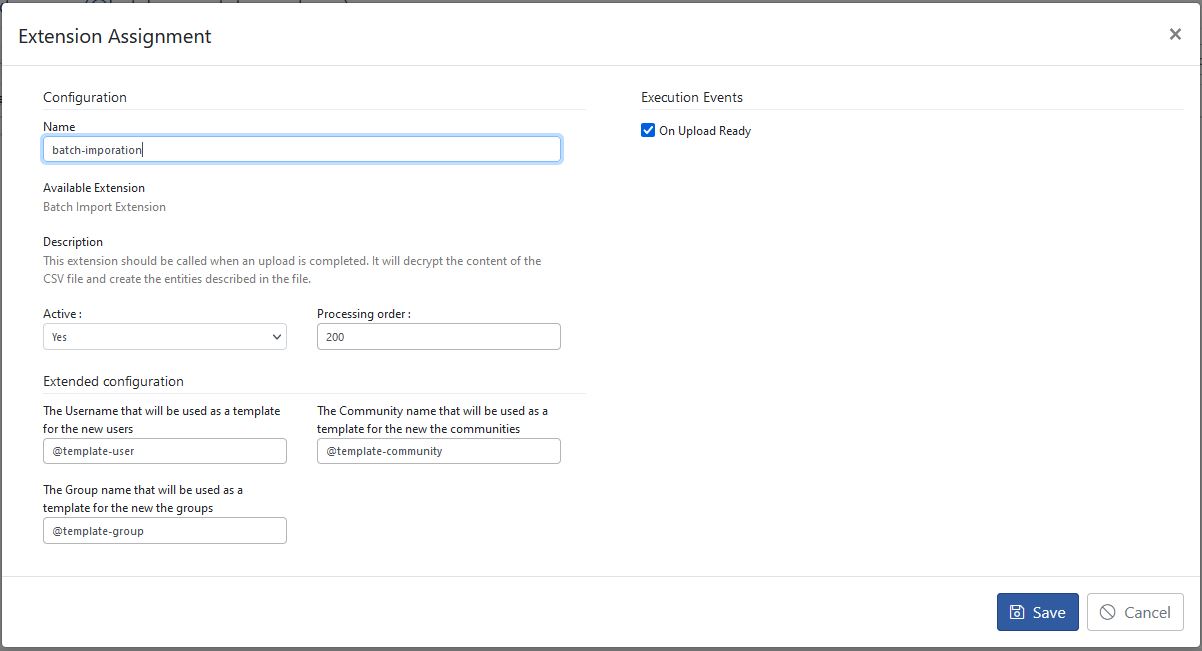
Task: Click the Extended configuration heading
Action: coord(113,381)
